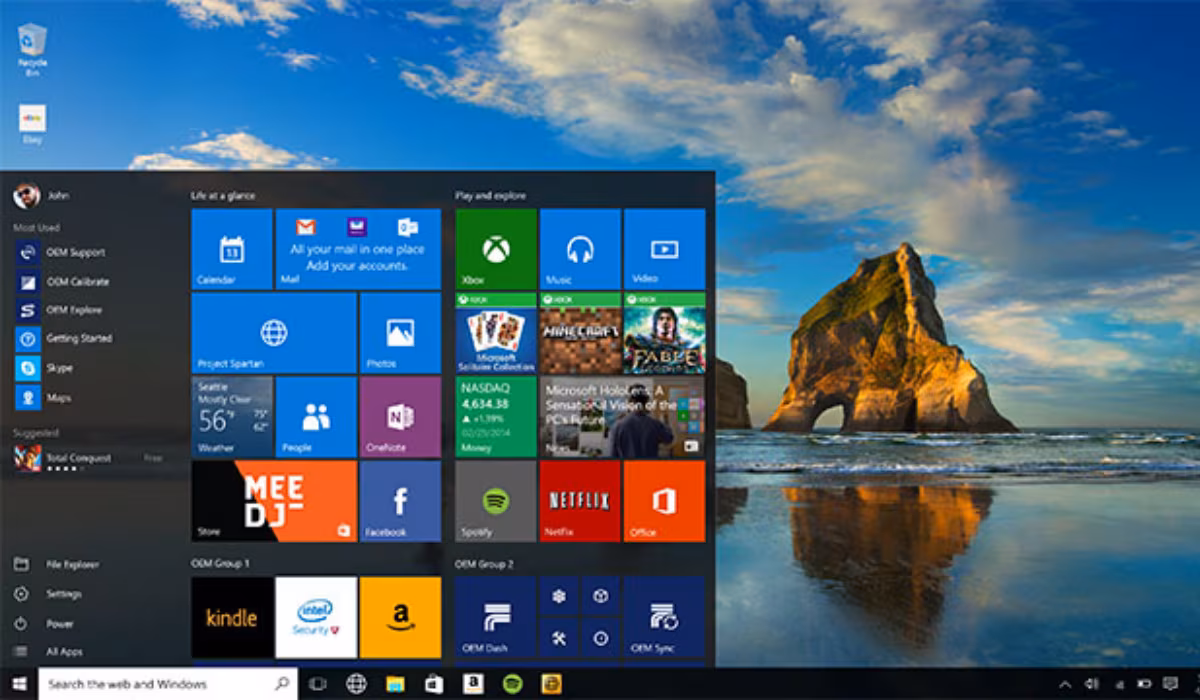Launch the Spotify tile in Start menu
Screen dimensions: 1200x700
pyautogui.click(x=496, y=501)
